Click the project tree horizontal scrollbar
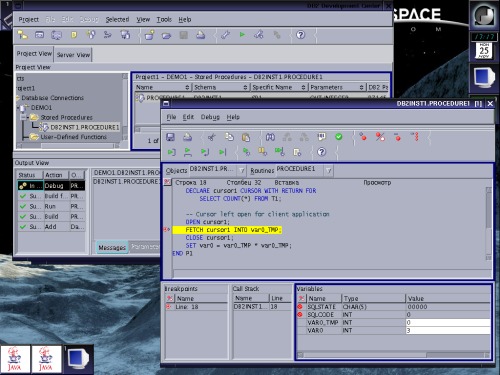The image size is (500, 375). coord(68,146)
